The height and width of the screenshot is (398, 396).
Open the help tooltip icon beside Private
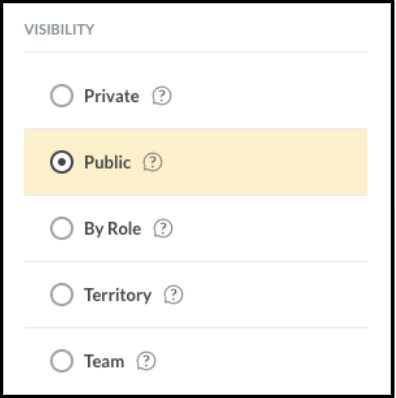[x=162, y=96]
